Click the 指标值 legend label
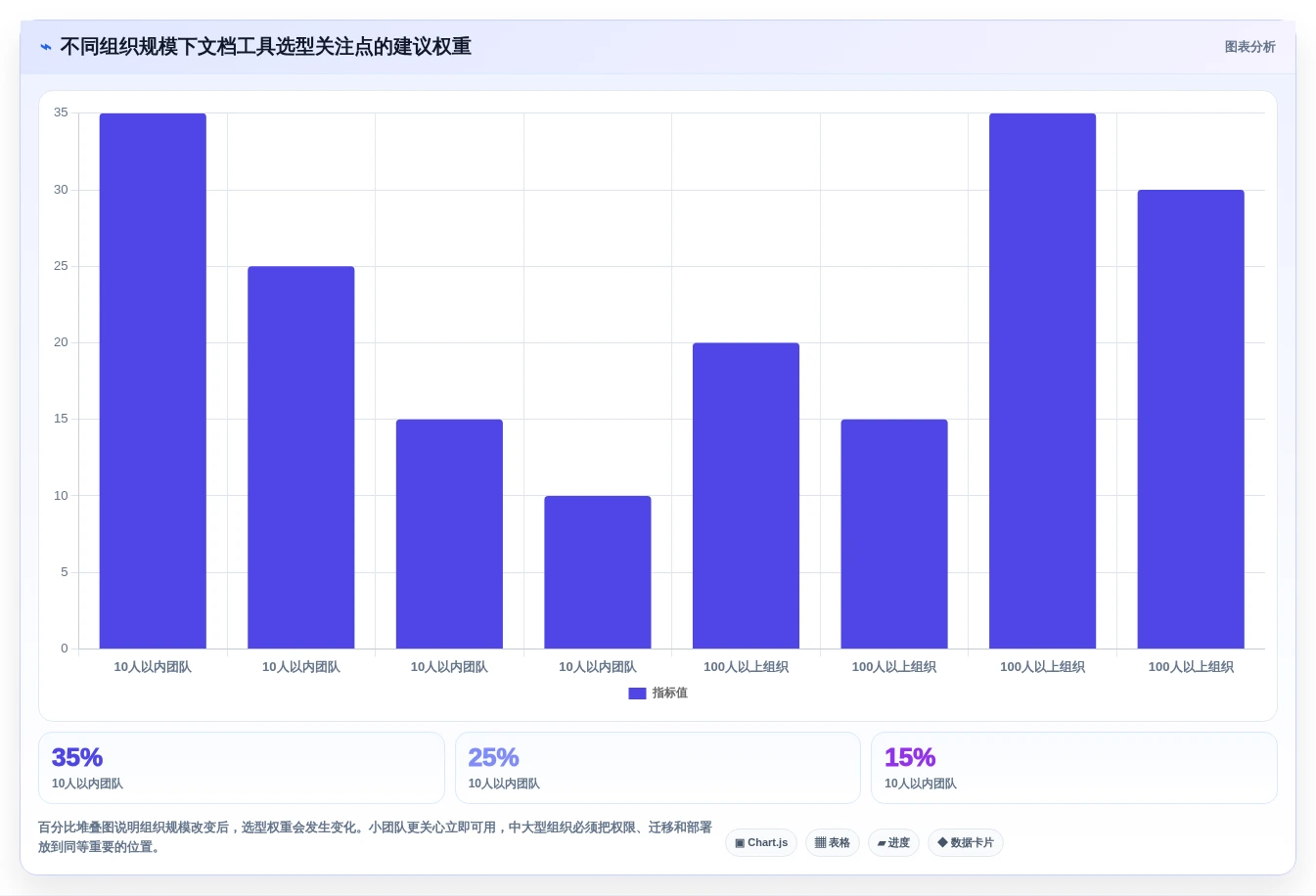1316x896 pixels. [x=670, y=694]
